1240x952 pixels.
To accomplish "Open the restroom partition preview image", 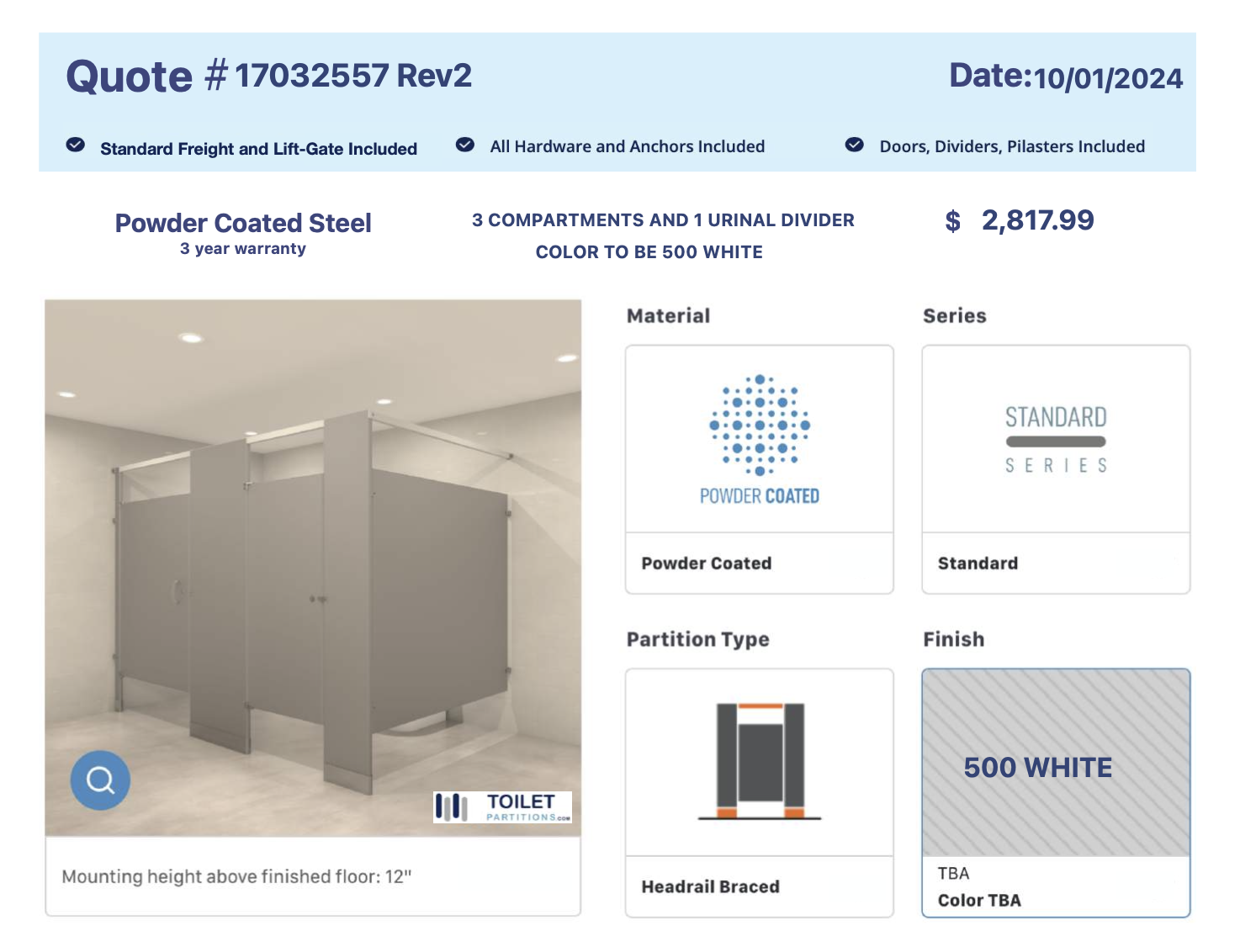I will [313, 547].
